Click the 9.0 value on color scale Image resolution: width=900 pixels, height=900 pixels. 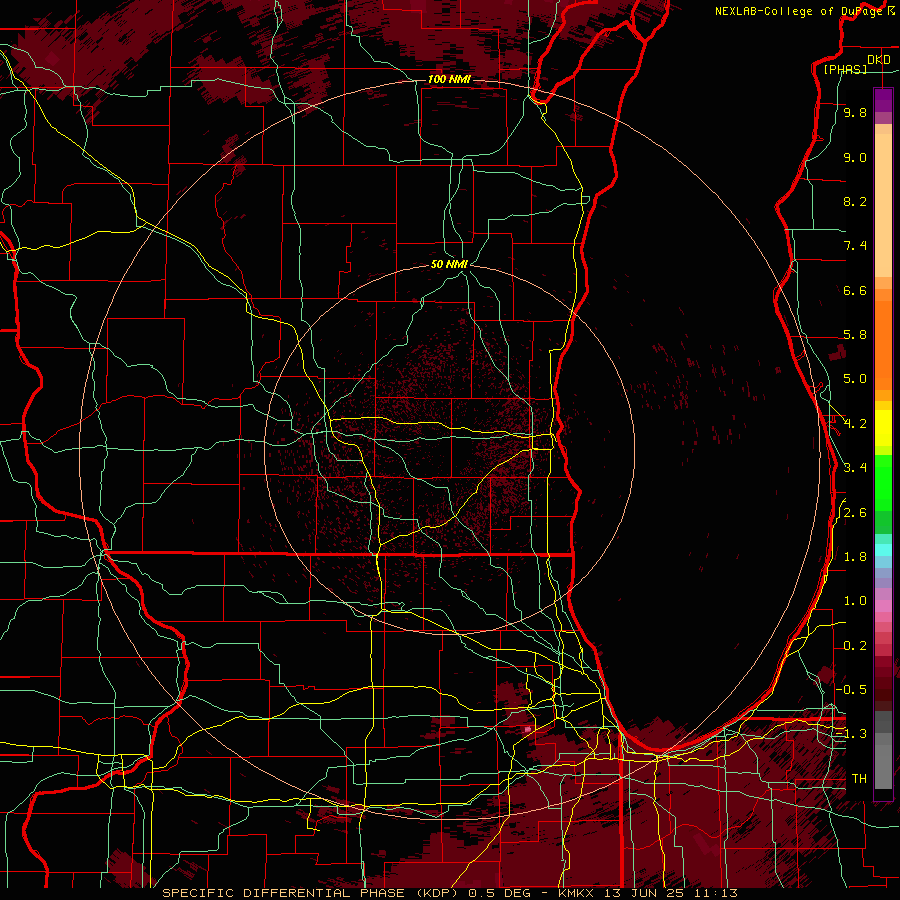coord(855,157)
